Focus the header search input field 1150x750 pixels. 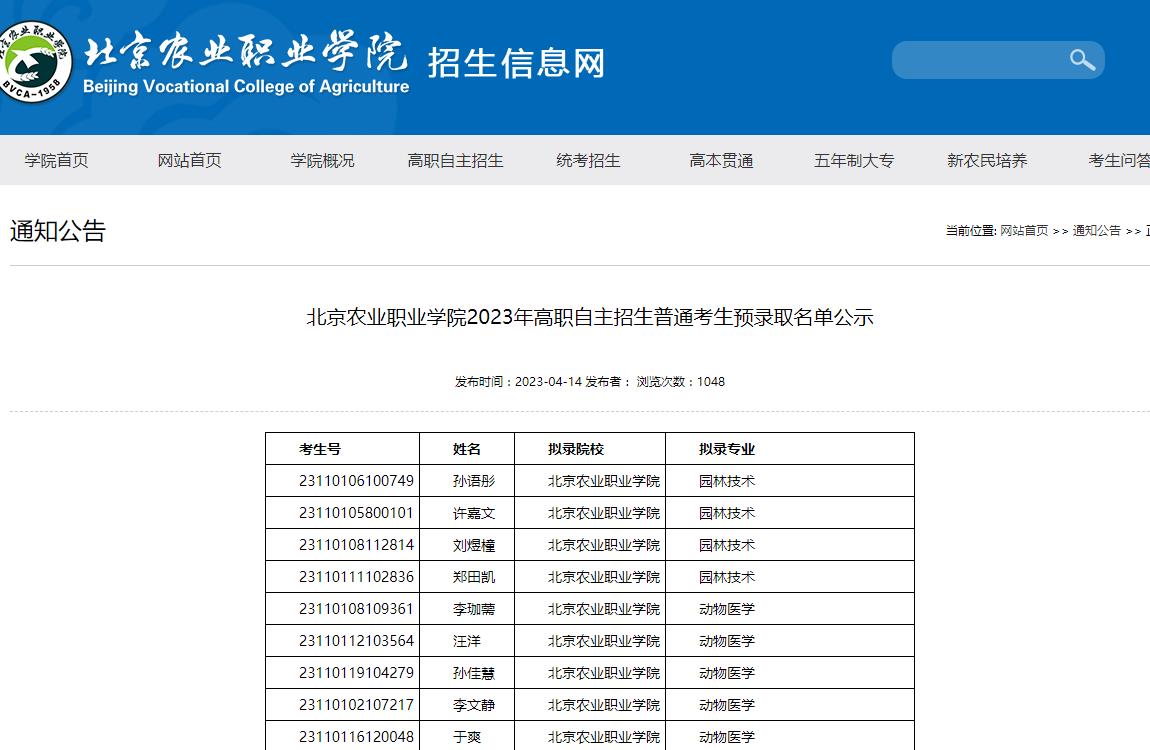997,59
